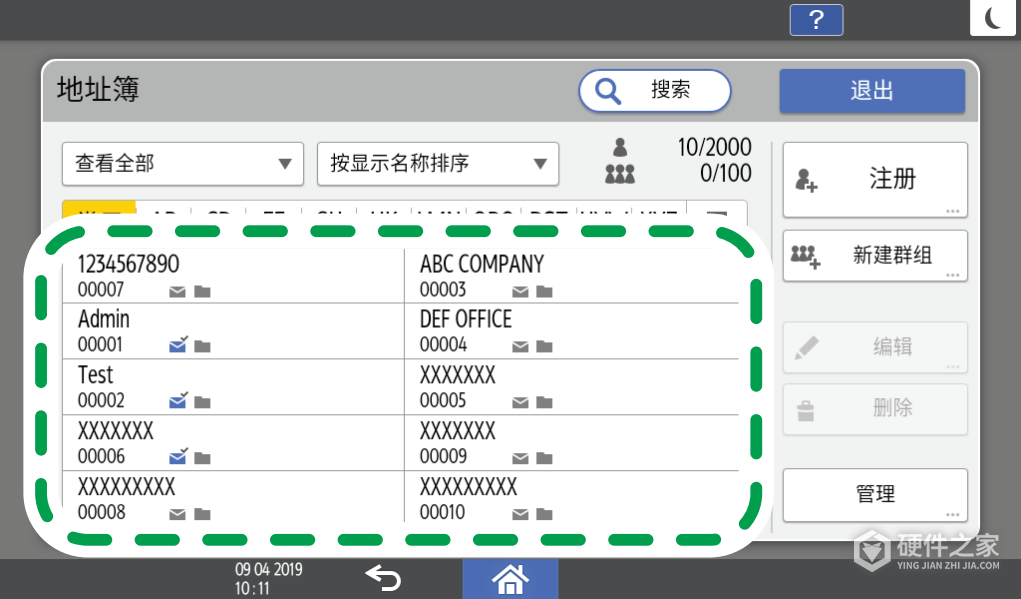Click the date and time display
This screenshot has height=599, width=1021.
[268, 579]
